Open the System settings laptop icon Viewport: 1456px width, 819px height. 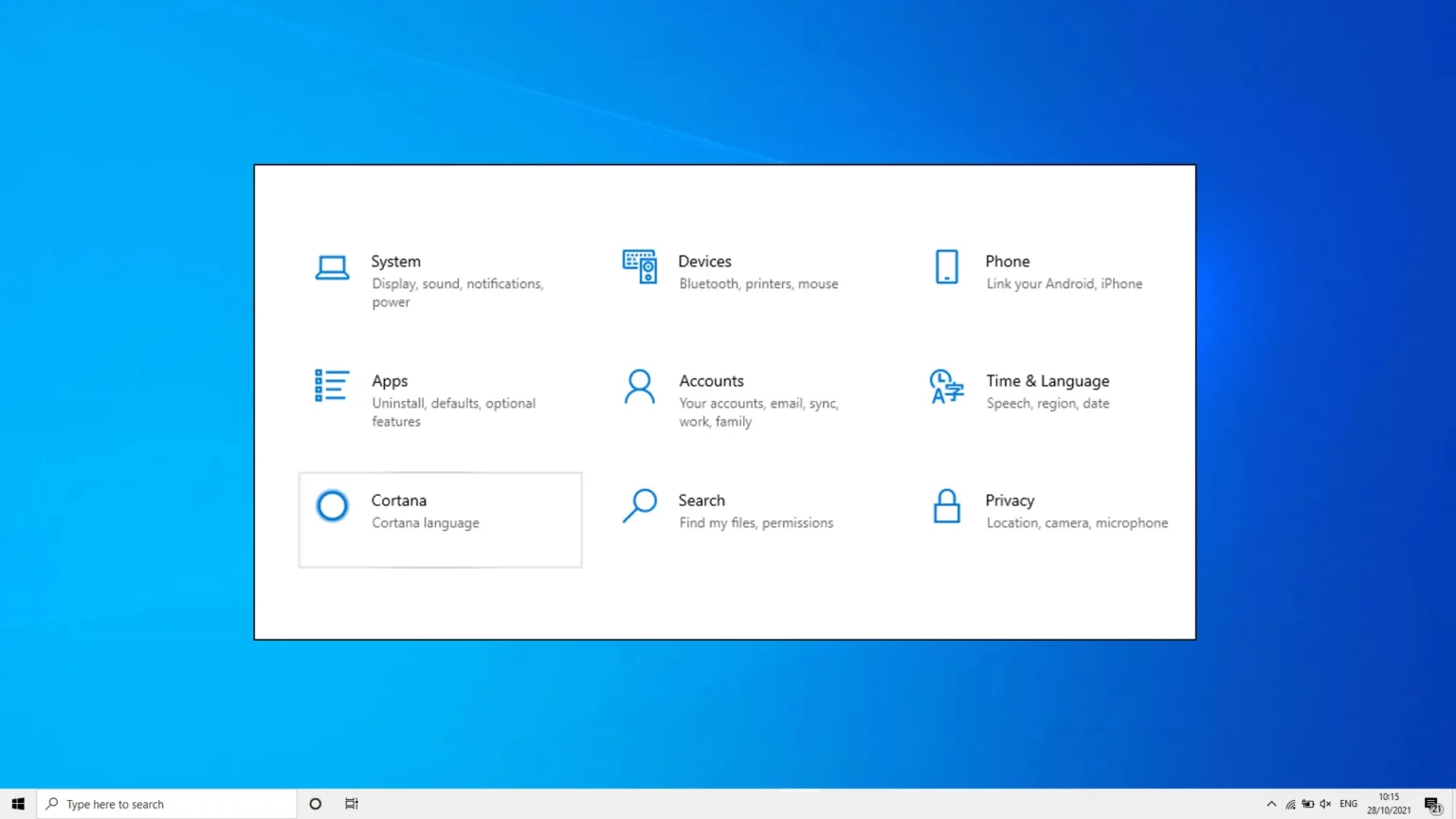tap(332, 268)
